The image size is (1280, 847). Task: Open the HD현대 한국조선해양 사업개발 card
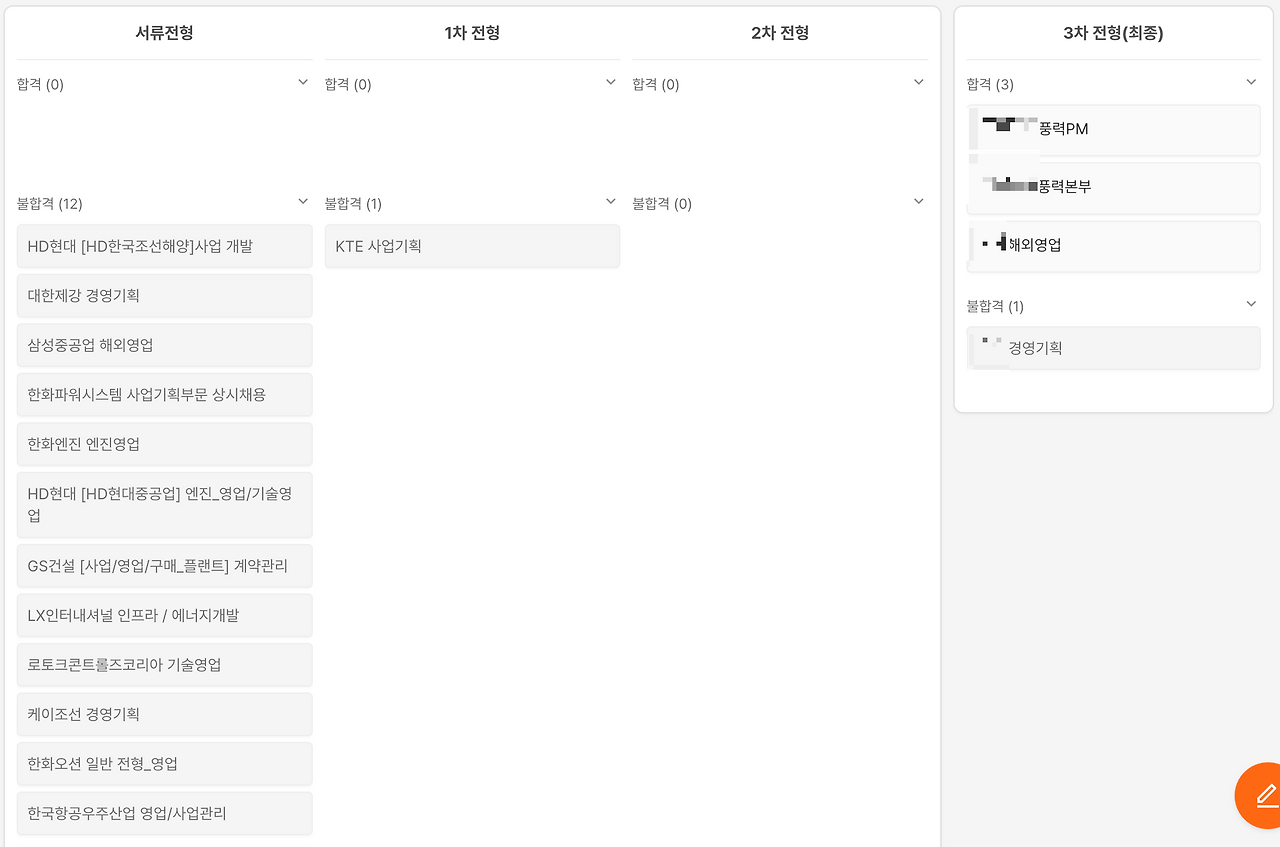(x=164, y=246)
